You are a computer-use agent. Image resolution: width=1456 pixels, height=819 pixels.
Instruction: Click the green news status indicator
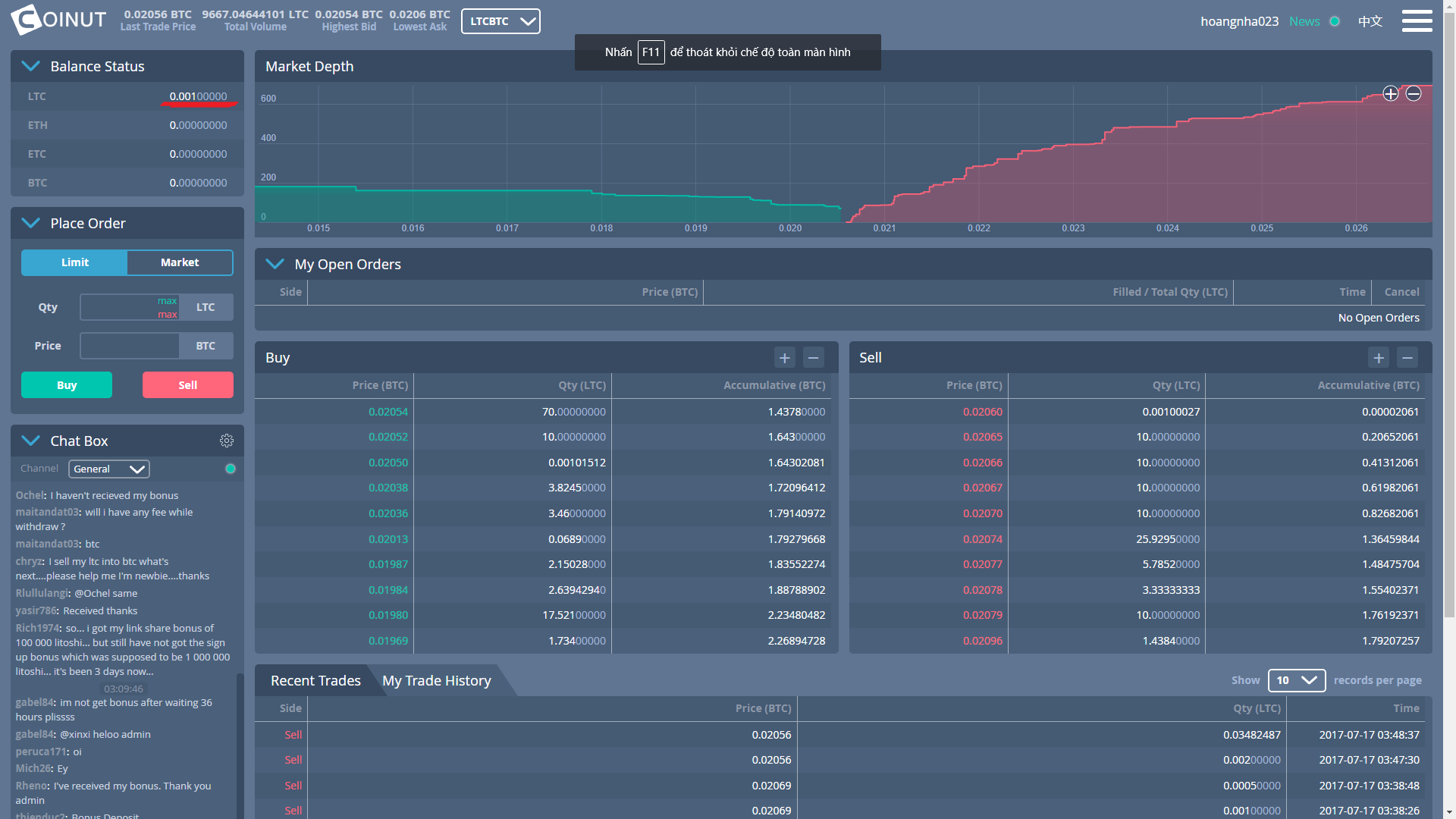click(x=1335, y=21)
